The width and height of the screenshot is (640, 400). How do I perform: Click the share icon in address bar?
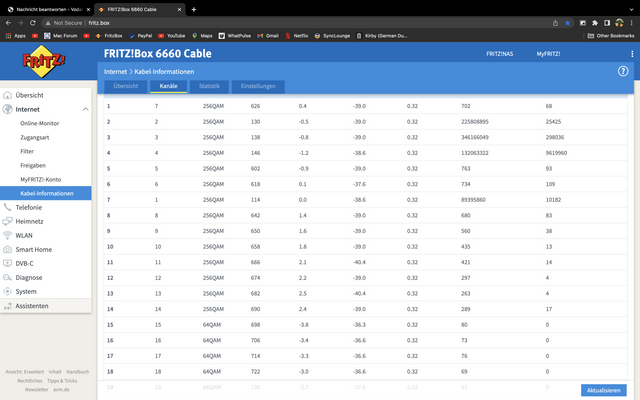pyautogui.click(x=555, y=23)
